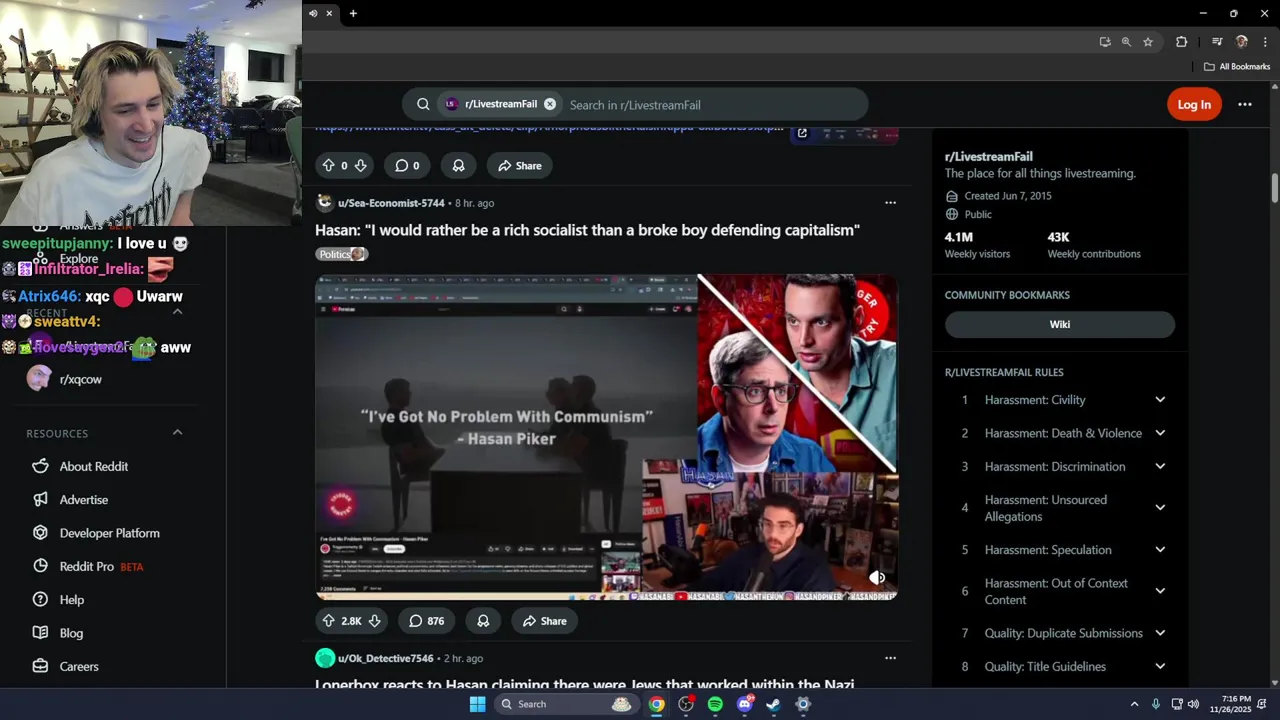Click the r/LivestreamFail community title
1280x720 pixels.
point(989,156)
